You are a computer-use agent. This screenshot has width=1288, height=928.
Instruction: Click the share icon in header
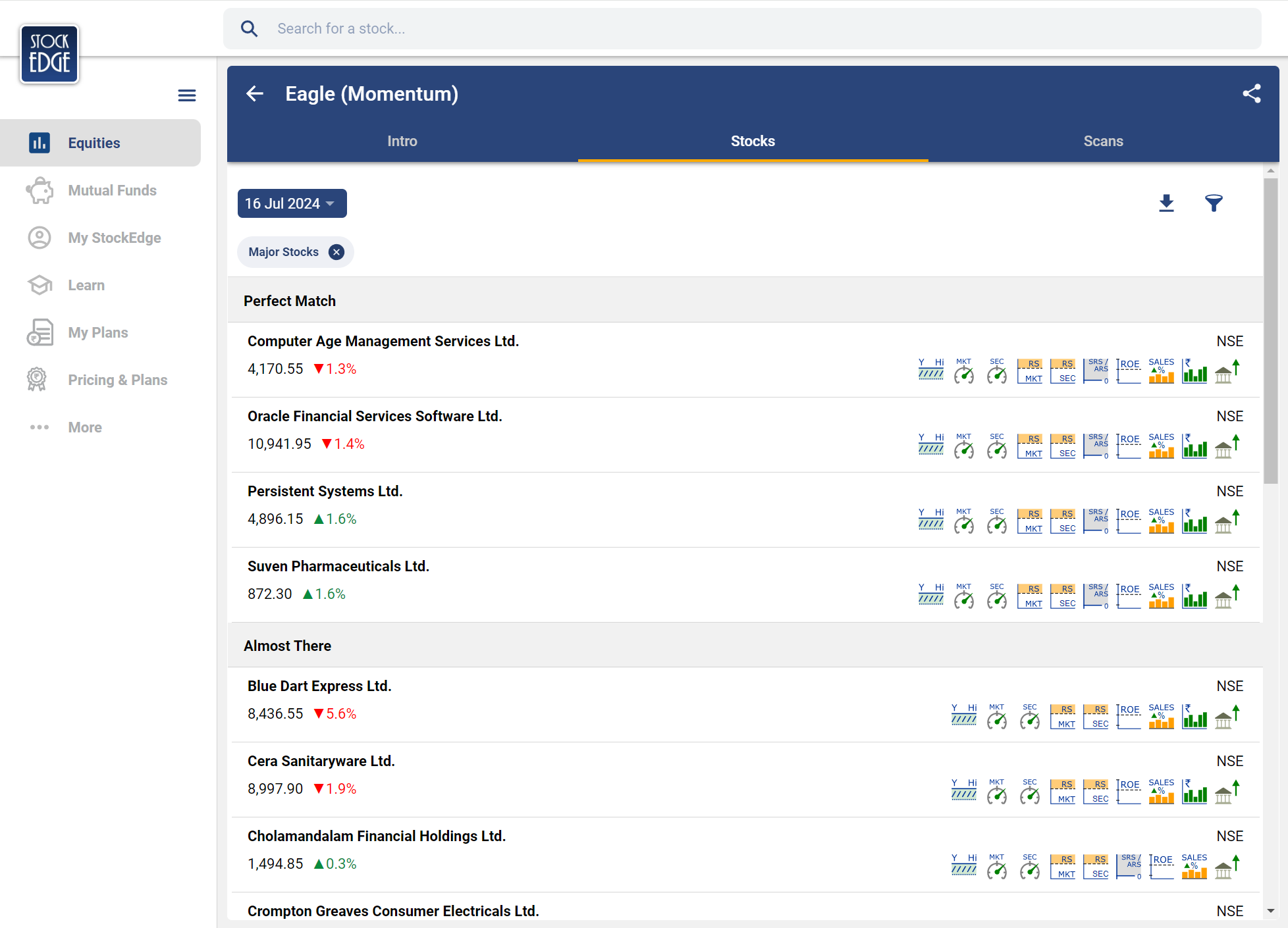(x=1251, y=93)
